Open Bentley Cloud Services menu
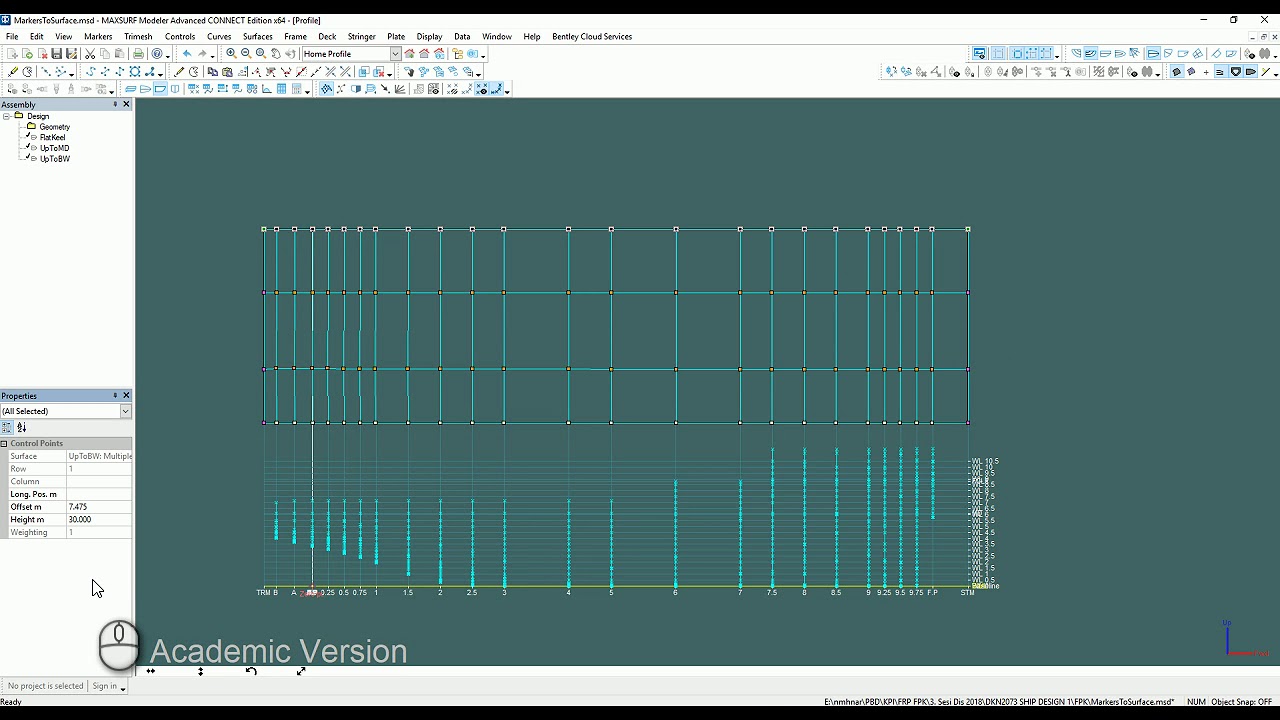 pyautogui.click(x=592, y=36)
